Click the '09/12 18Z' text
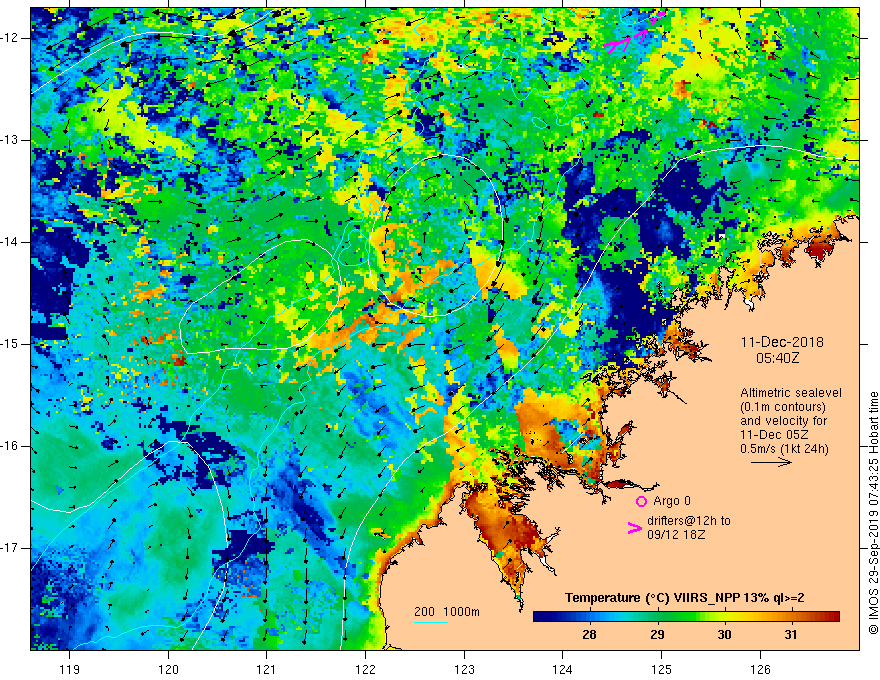880x680 pixels. click(x=676, y=535)
